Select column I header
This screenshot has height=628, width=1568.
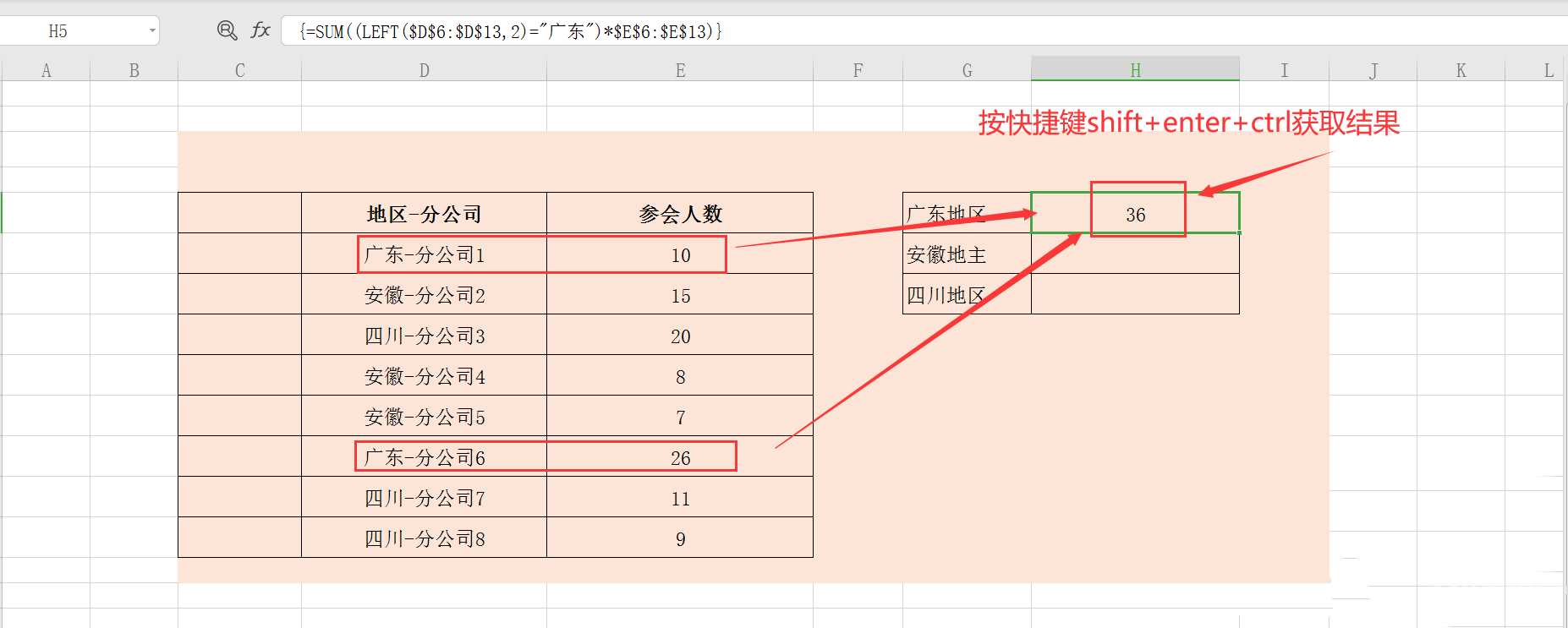click(1284, 71)
